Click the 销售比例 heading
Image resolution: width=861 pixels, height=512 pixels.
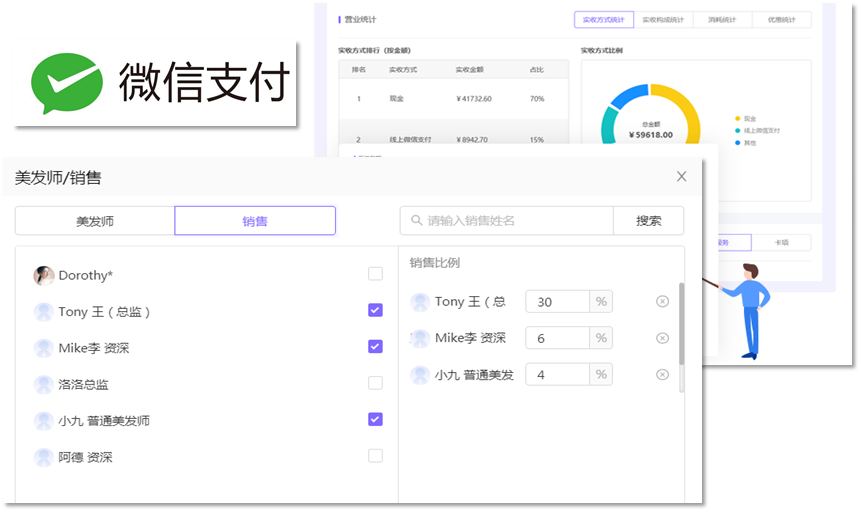point(434,263)
